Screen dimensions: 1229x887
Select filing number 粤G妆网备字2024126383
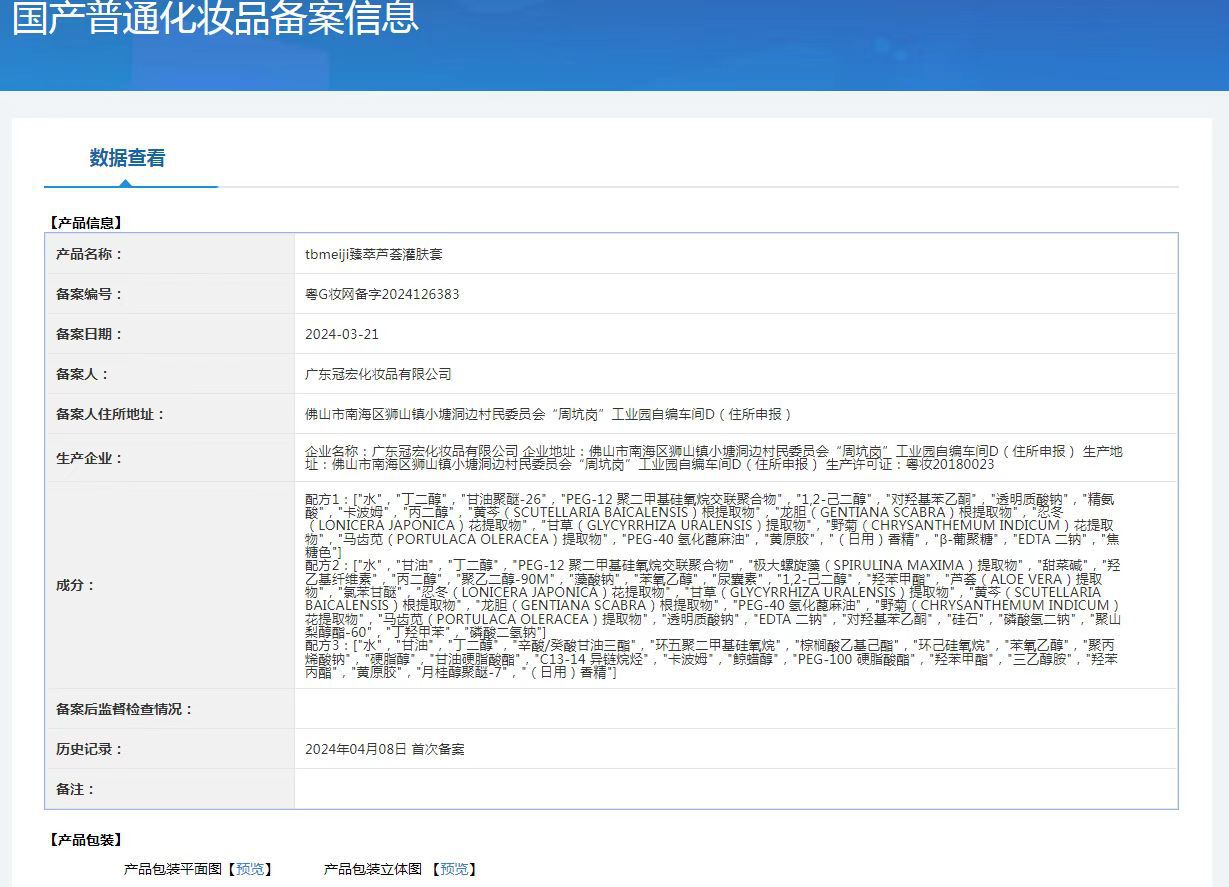[382, 294]
